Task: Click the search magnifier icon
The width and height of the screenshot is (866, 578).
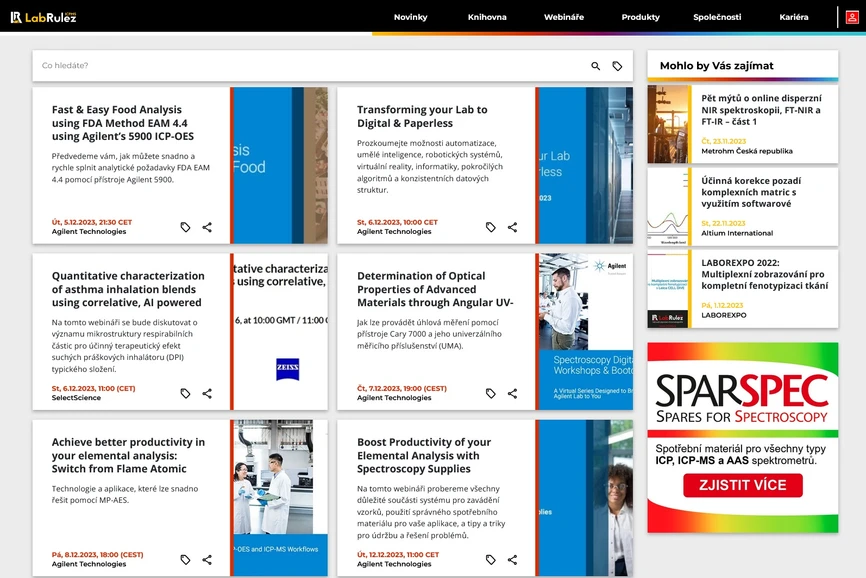Action: coord(595,66)
